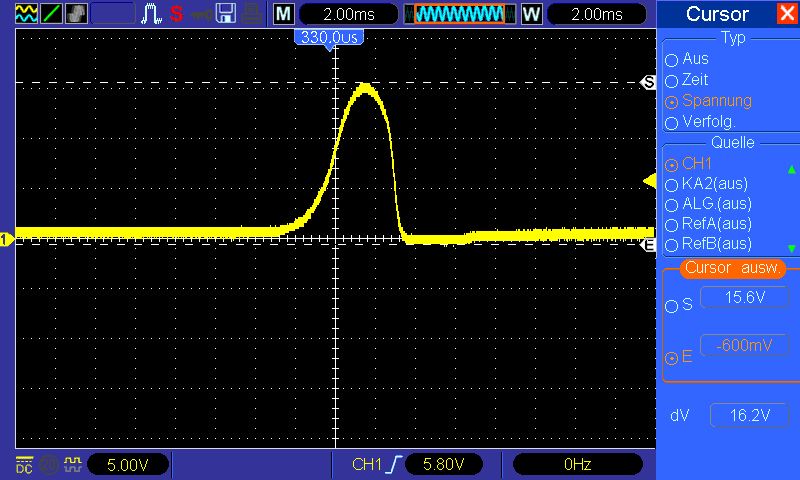Click the DC coupling icon at bottom
Screen dimensions: 800x480
click(24, 464)
